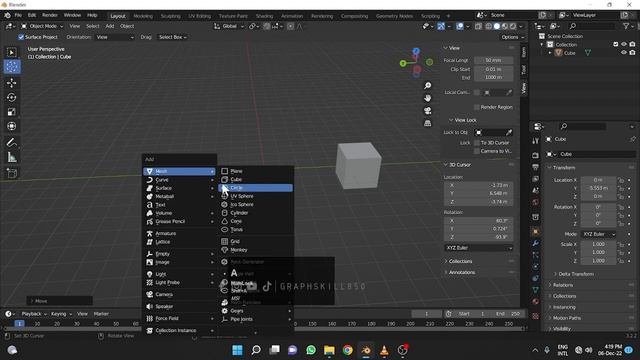Screen dimensions: 640x360
Task: Open the Object Data mesh tab icon
Action: 536,290
